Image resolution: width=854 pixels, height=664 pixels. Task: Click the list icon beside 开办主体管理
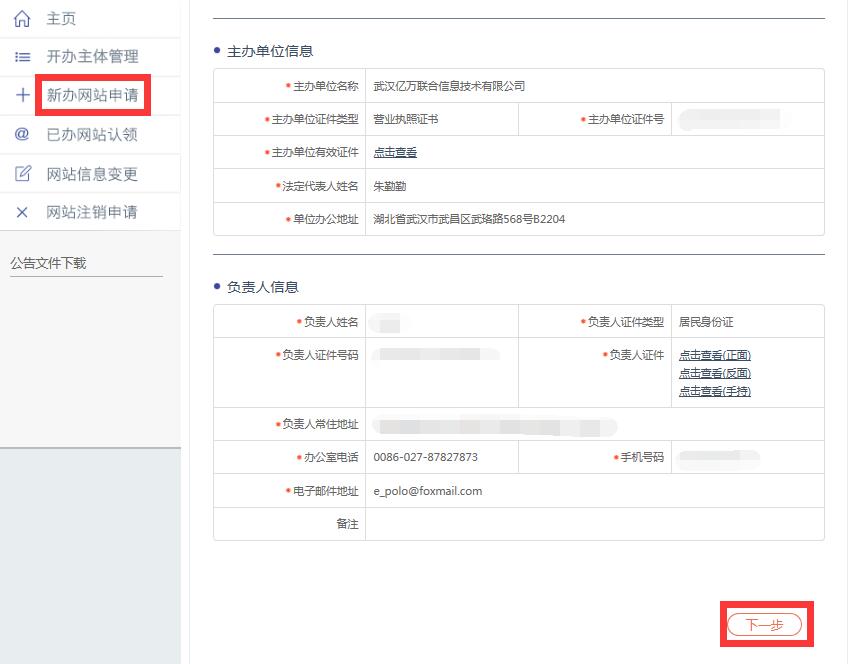[x=22, y=57]
